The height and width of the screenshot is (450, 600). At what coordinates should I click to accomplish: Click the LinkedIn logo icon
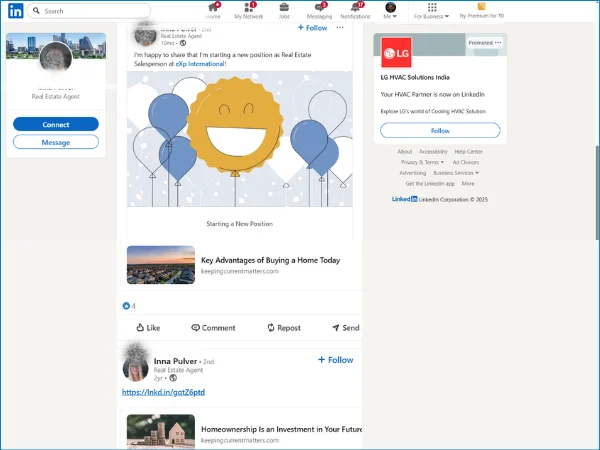[x=16, y=11]
